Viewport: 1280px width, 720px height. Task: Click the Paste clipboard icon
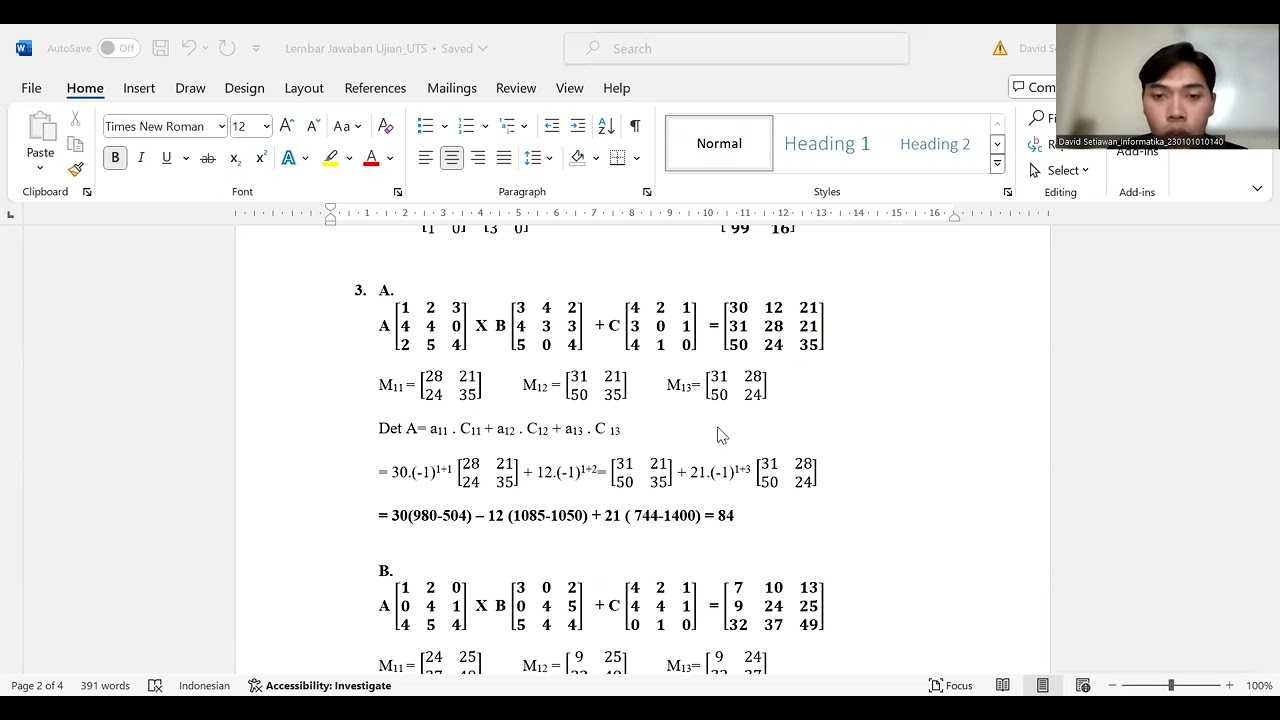tap(41, 127)
